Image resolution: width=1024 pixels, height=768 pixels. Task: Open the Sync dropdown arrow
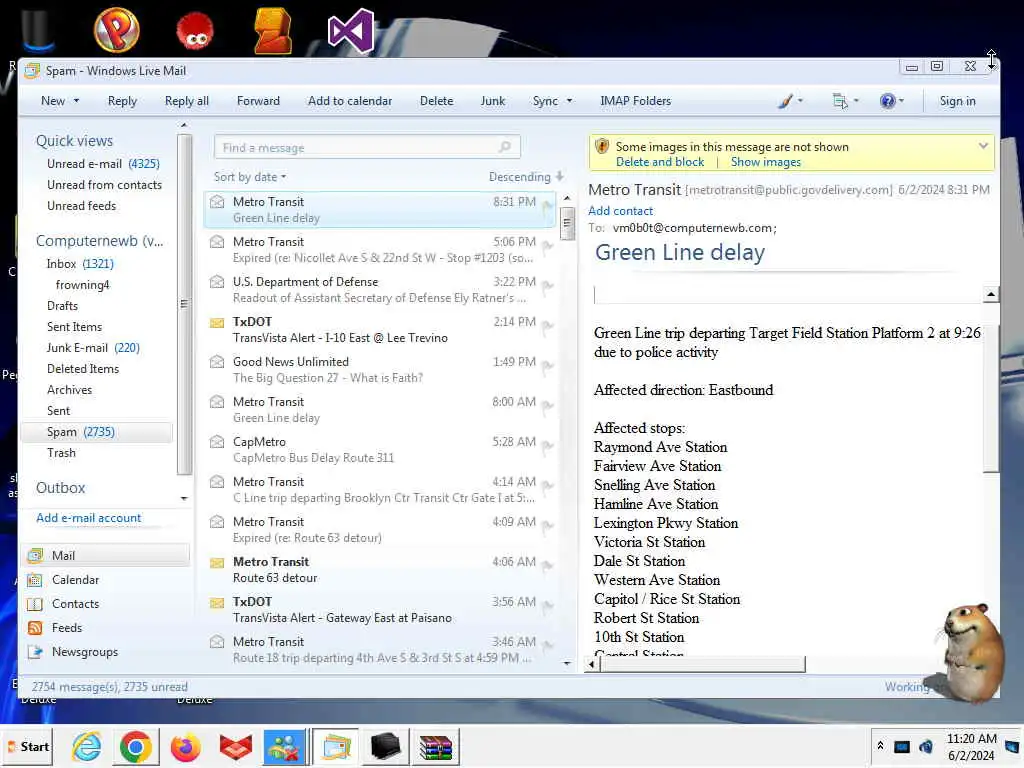pos(569,101)
